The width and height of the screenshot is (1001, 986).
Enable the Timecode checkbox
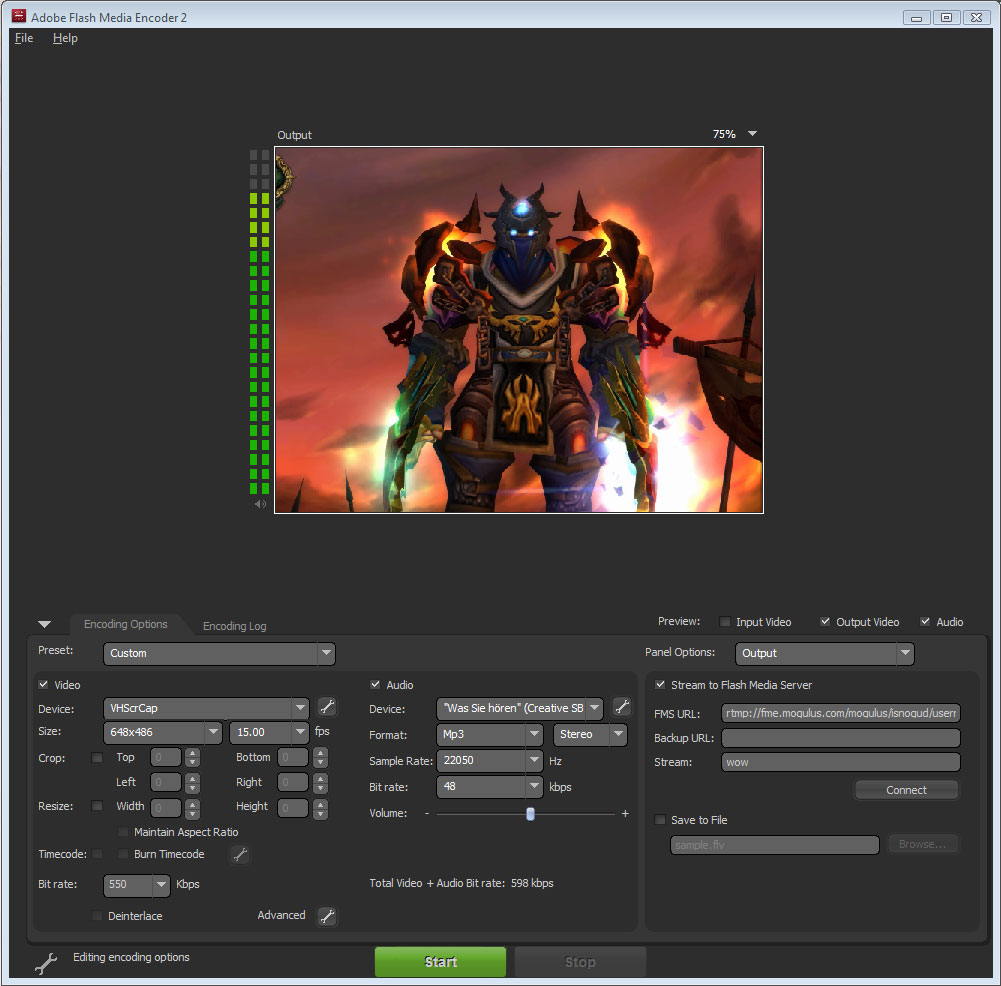(x=97, y=854)
